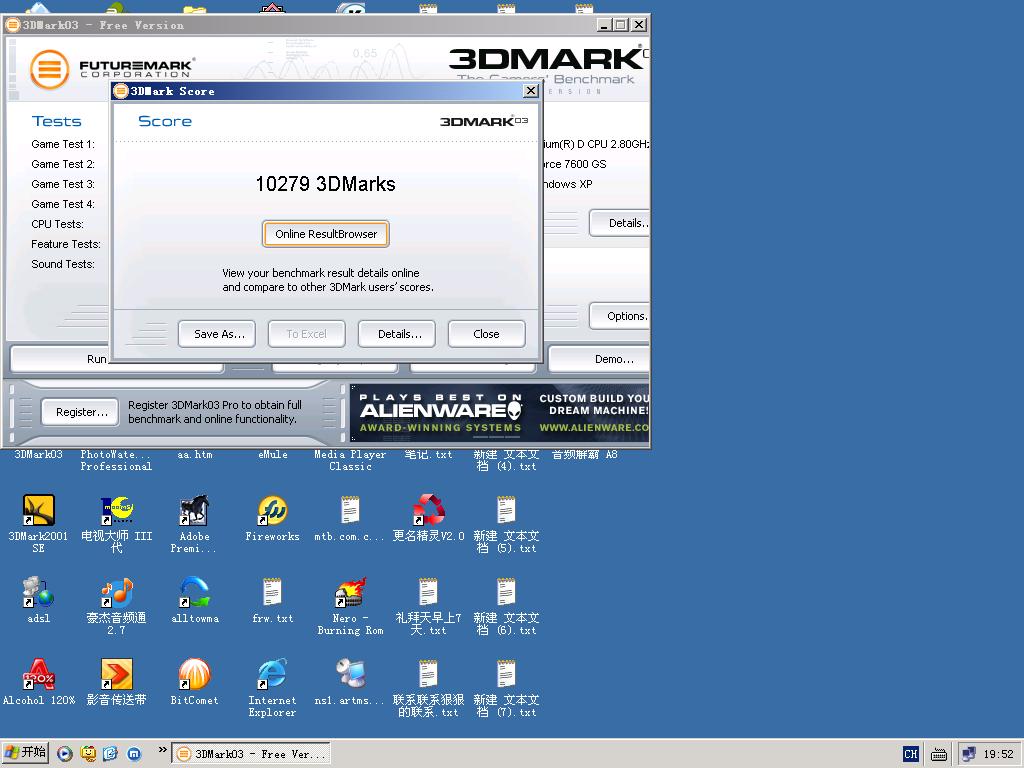Click the Demo... button in 3DMark03
The height and width of the screenshot is (768, 1024).
point(600,359)
